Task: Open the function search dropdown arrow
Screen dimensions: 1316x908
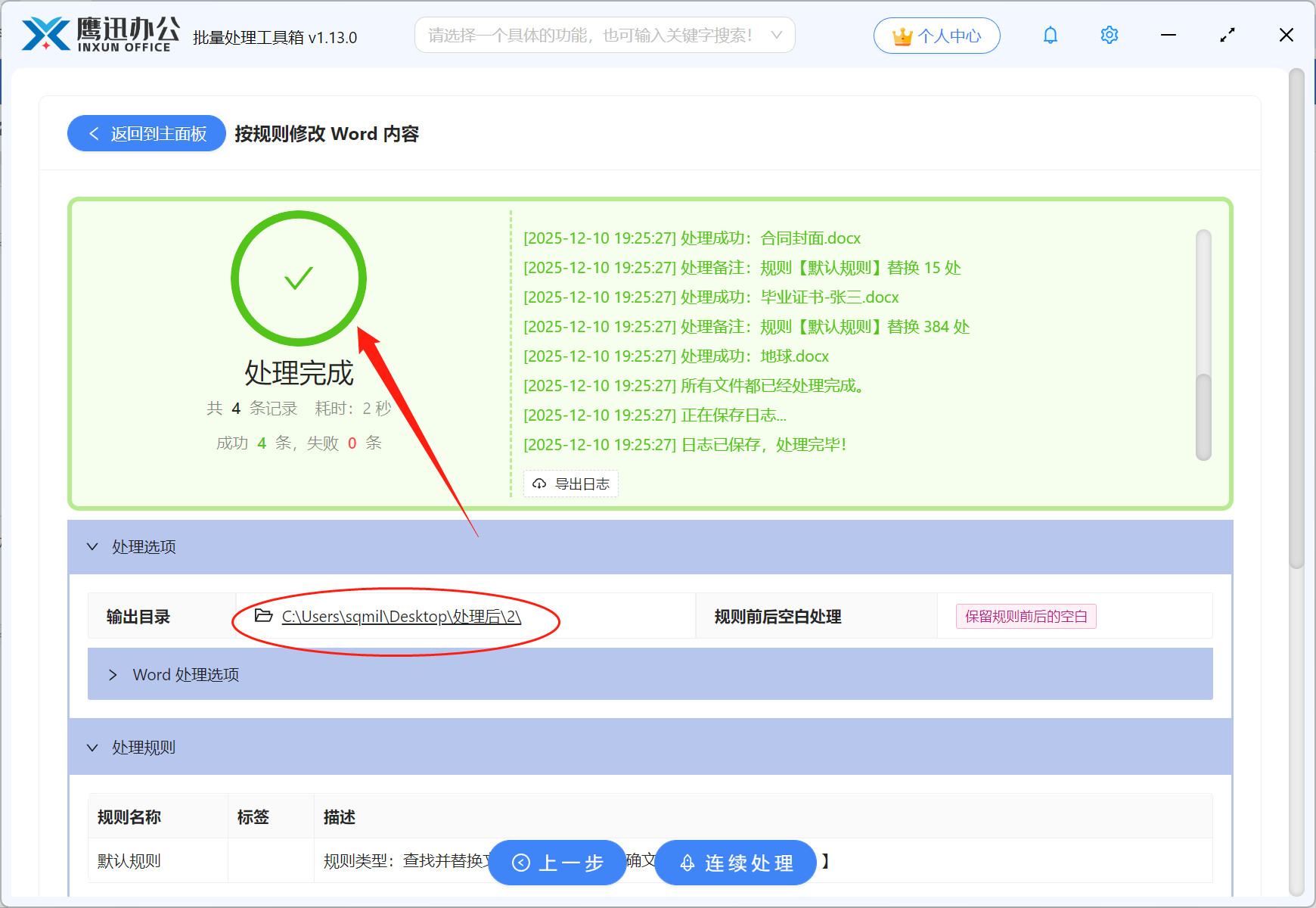Action: click(776, 35)
